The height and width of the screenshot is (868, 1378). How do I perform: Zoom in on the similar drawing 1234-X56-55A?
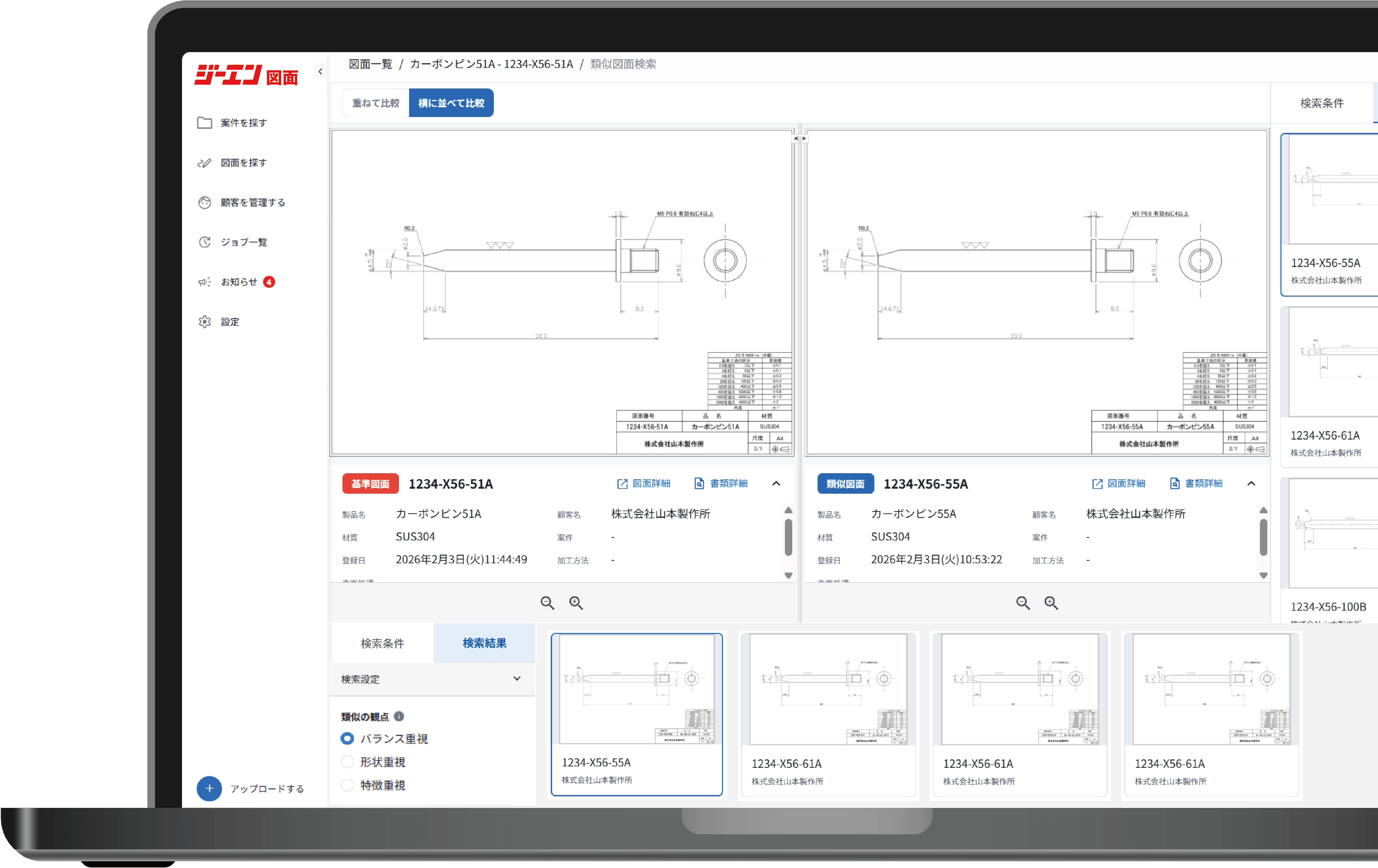click(1051, 603)
